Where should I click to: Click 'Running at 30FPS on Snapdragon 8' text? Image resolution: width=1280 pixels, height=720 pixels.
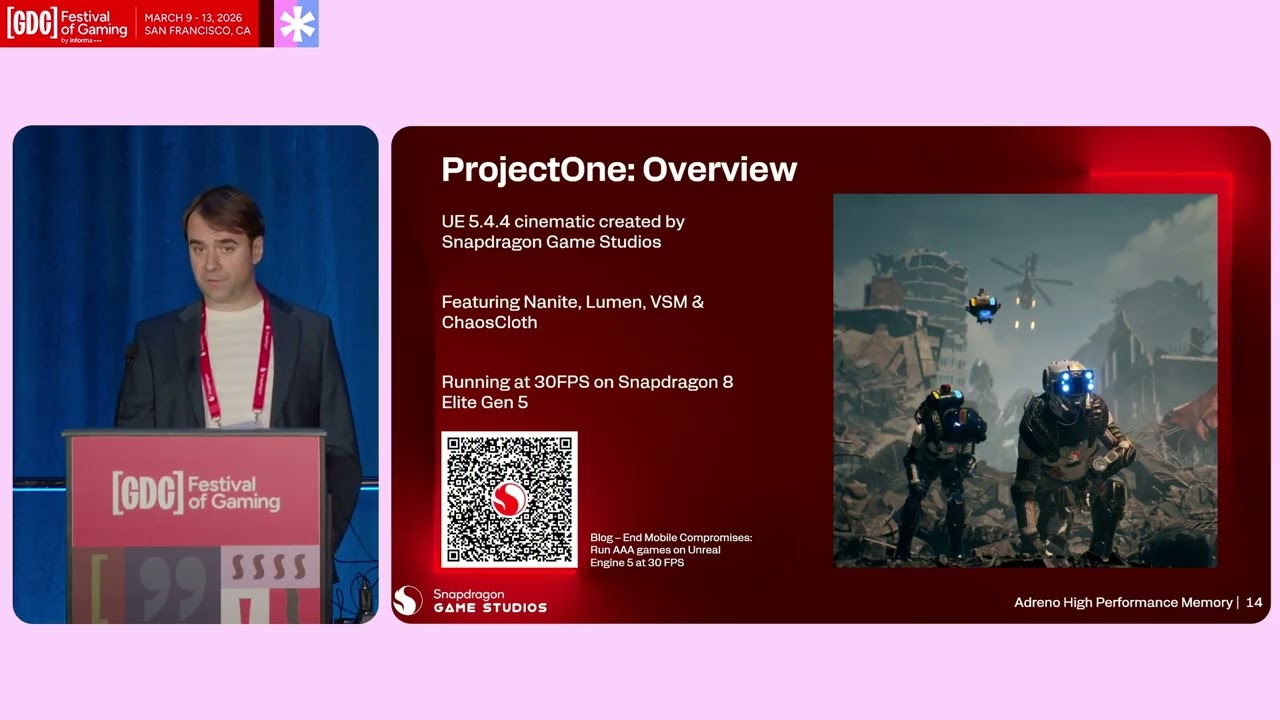pos(587,381)
